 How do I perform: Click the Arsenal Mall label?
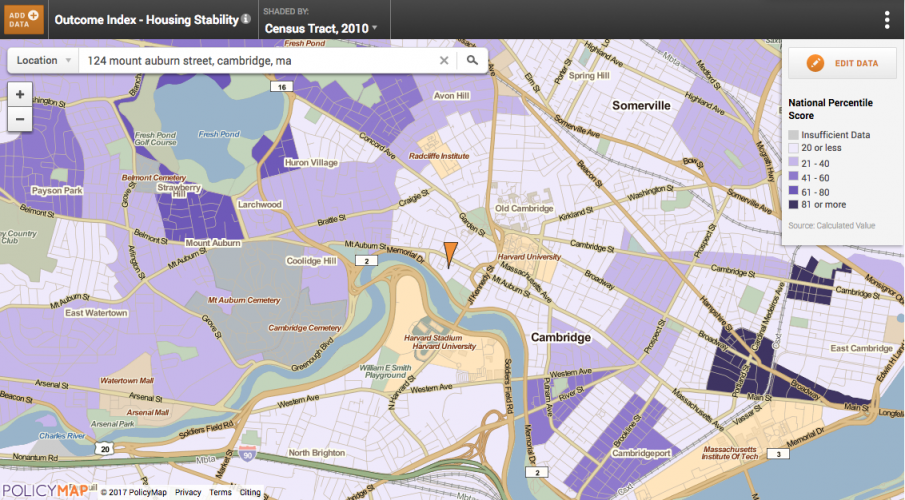click(x=148, y=412)
